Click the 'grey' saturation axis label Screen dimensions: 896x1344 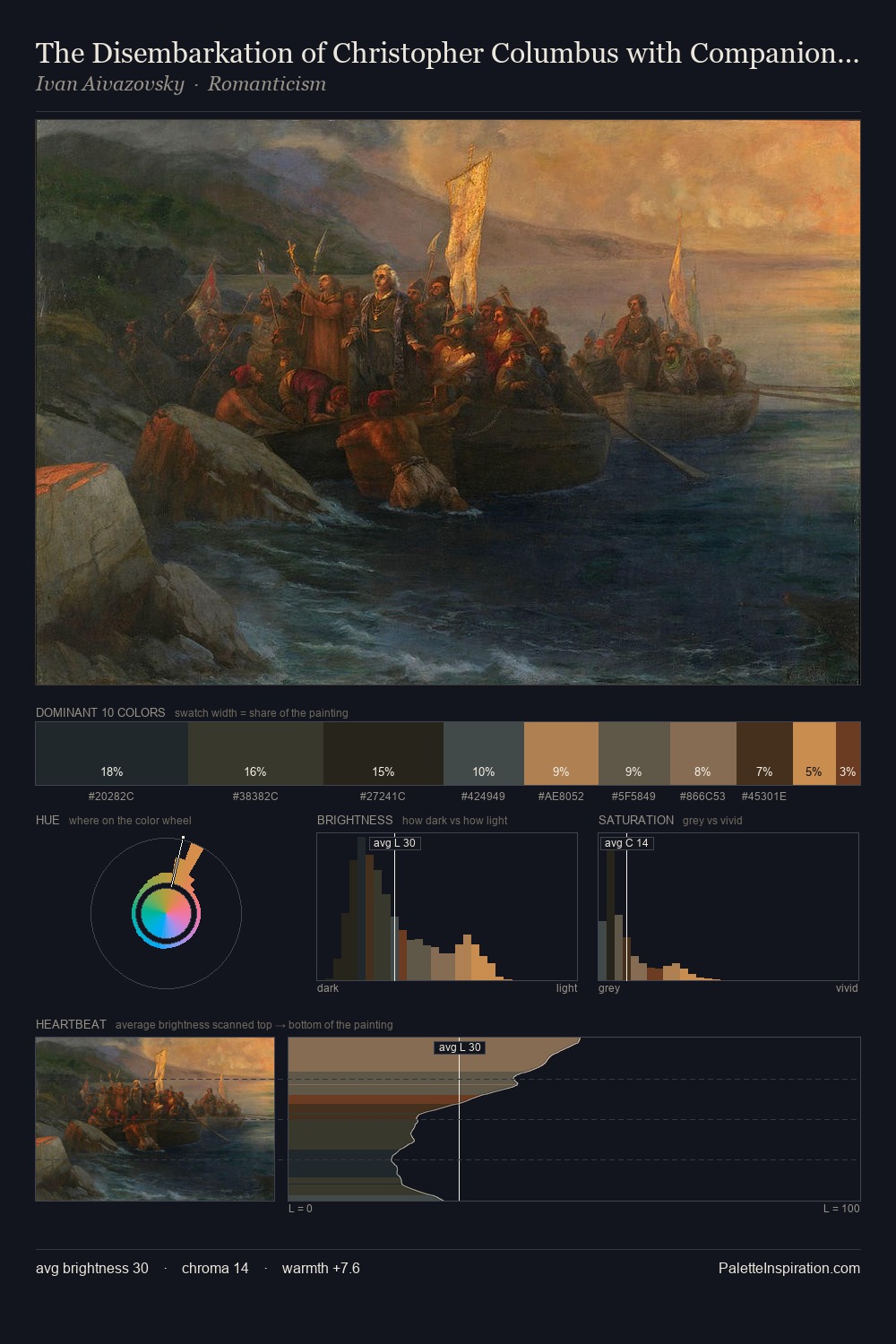tap(609, 988)
